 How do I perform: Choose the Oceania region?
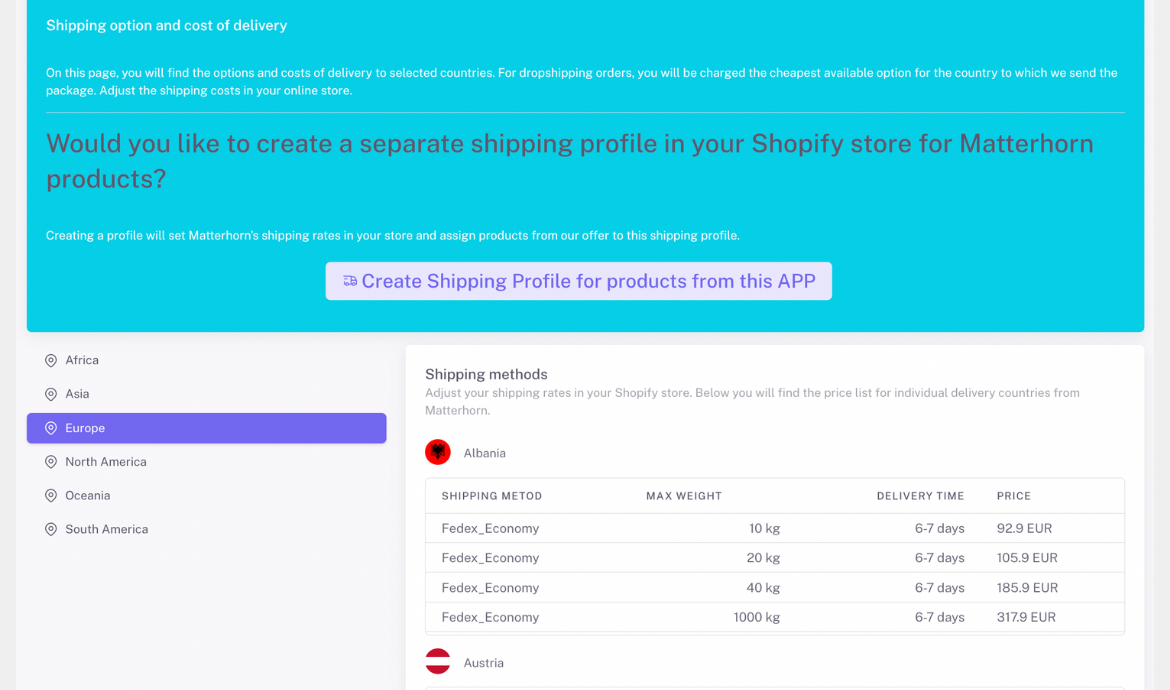[207, 495]
